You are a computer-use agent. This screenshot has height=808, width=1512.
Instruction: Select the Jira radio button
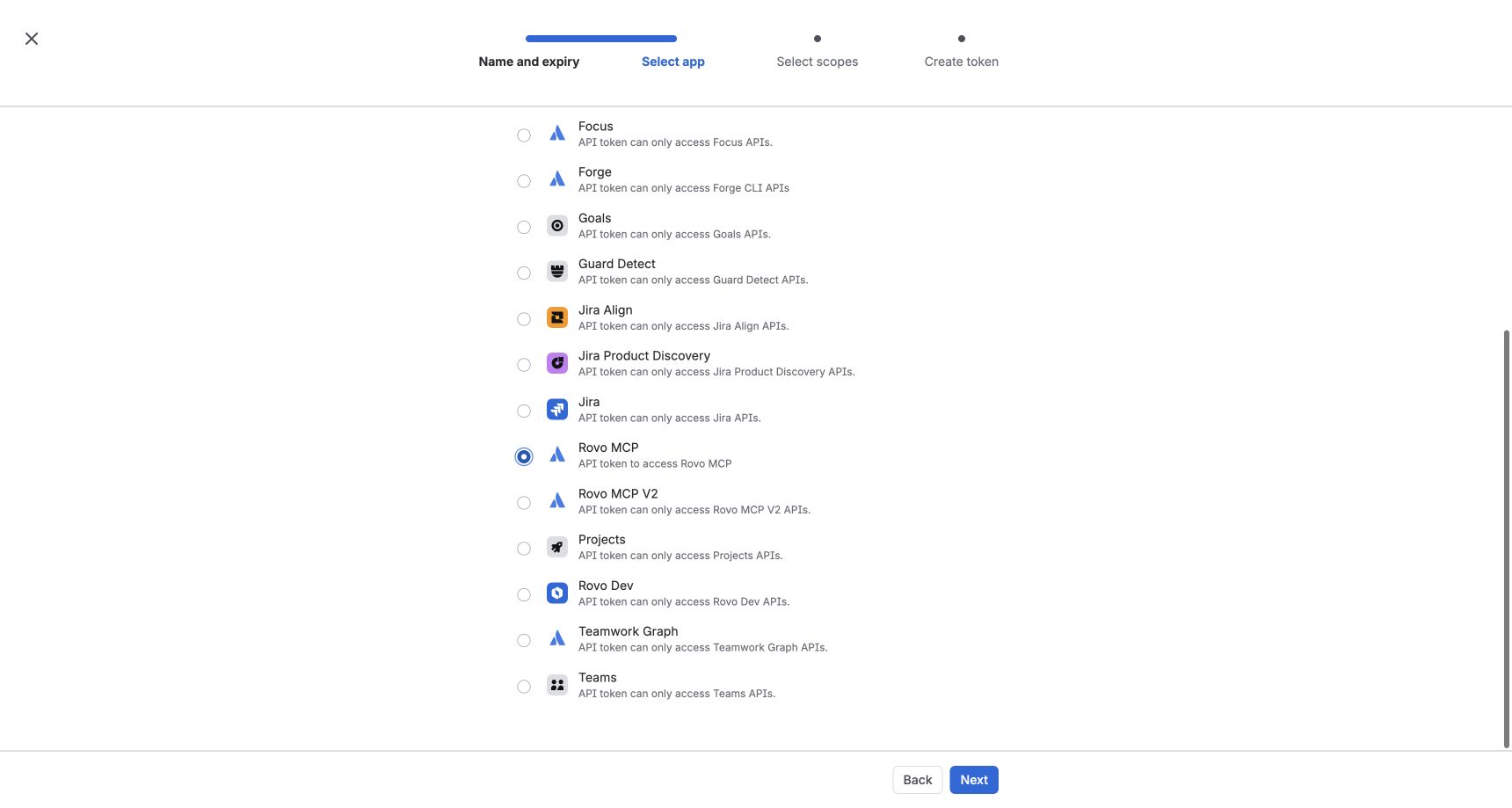pos(524,411)
